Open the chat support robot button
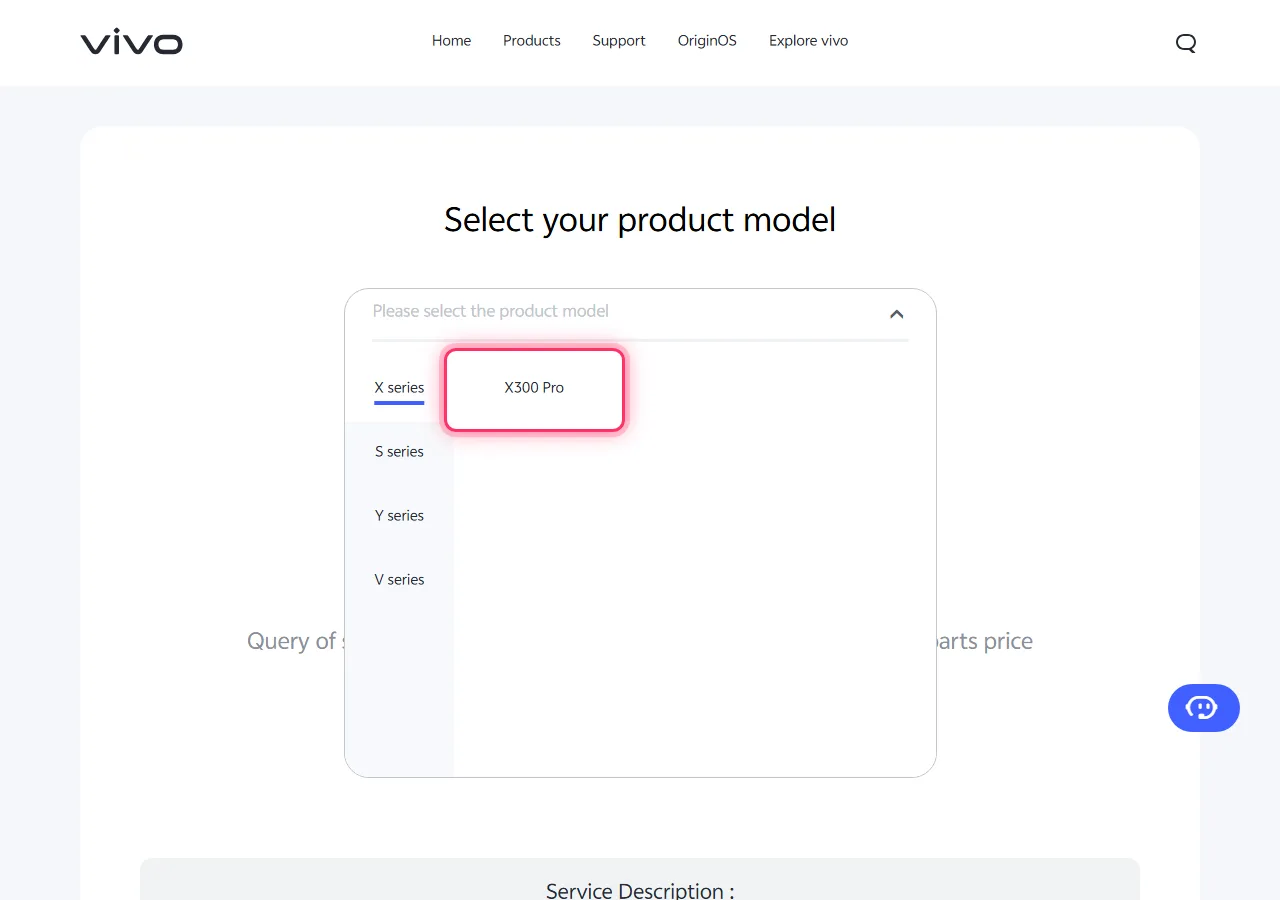Viewport: 1280px width, 900px height. 1204,708
